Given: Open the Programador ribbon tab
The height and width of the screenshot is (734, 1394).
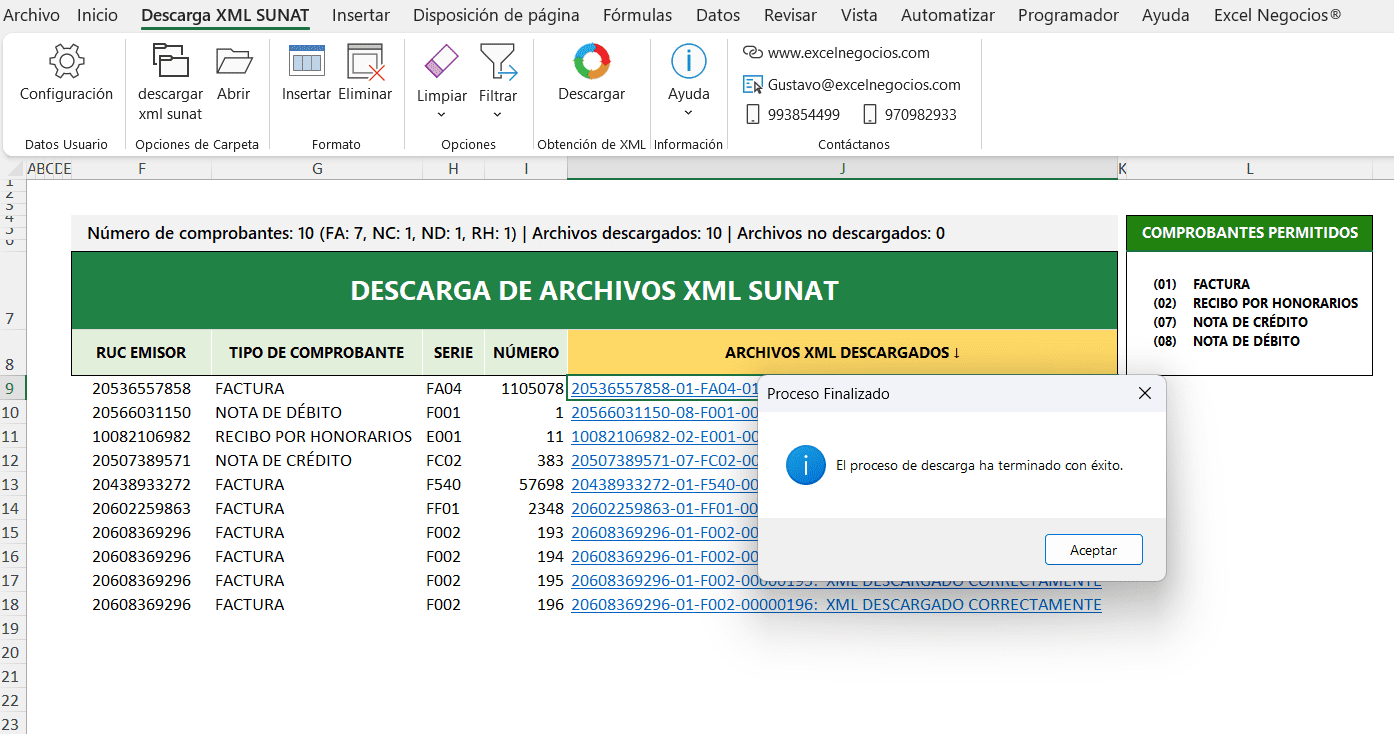Looking at the screenshot, I should (1068, 15).
